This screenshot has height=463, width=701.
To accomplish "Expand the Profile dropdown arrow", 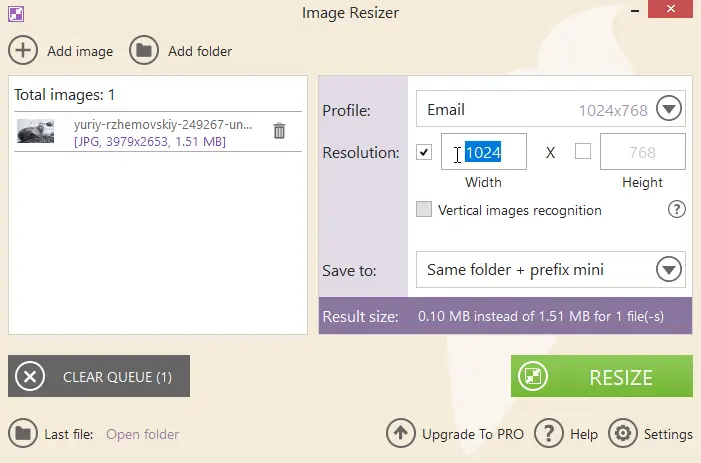I will [669, 109].
